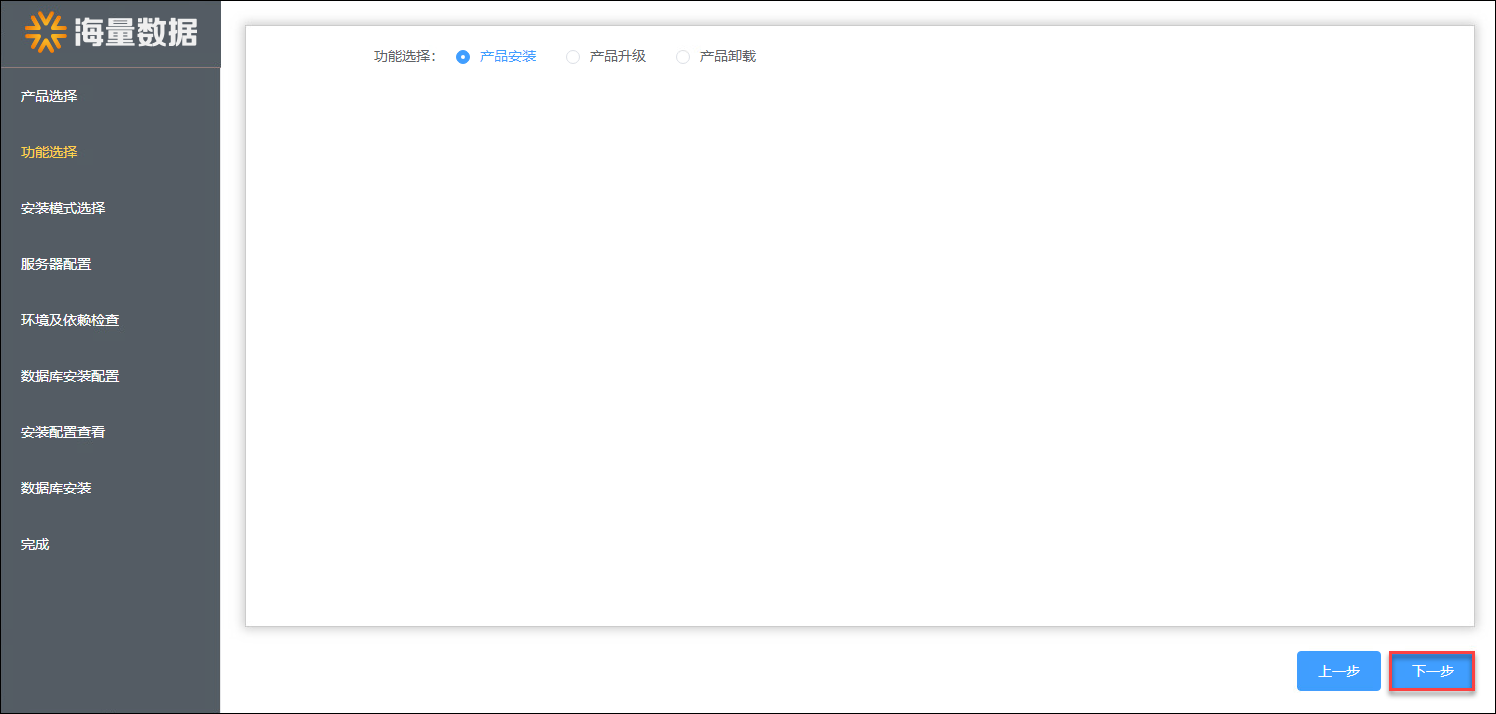Image resolution: width=1496 pixels, height=714 pixels.
Task: Open 数据库安装配置 sidebar item
Action: (x=70, y=376)
